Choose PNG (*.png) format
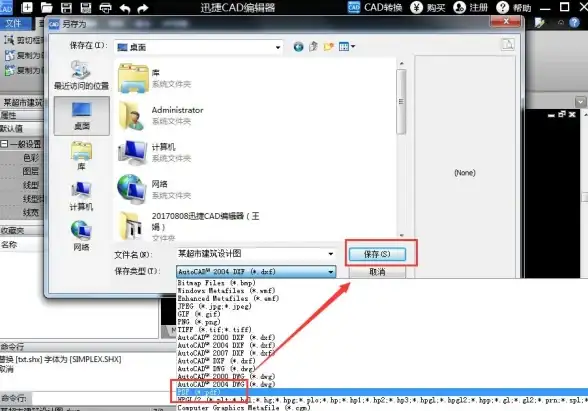This screenshot has height=411, width=588. pos(199,322)
